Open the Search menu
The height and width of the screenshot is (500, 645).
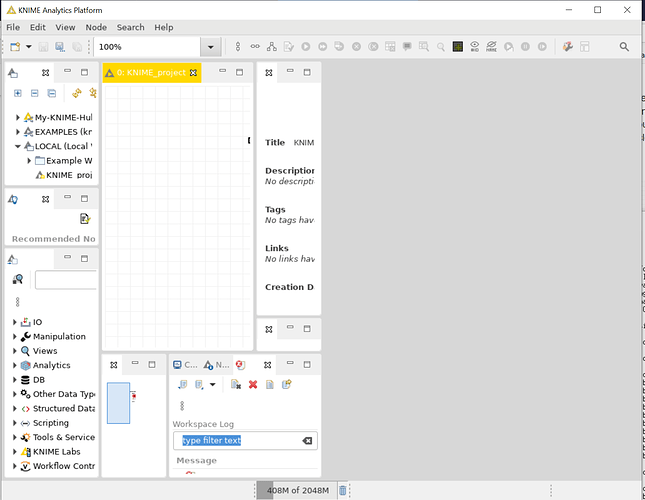click(x=130, y=27)
